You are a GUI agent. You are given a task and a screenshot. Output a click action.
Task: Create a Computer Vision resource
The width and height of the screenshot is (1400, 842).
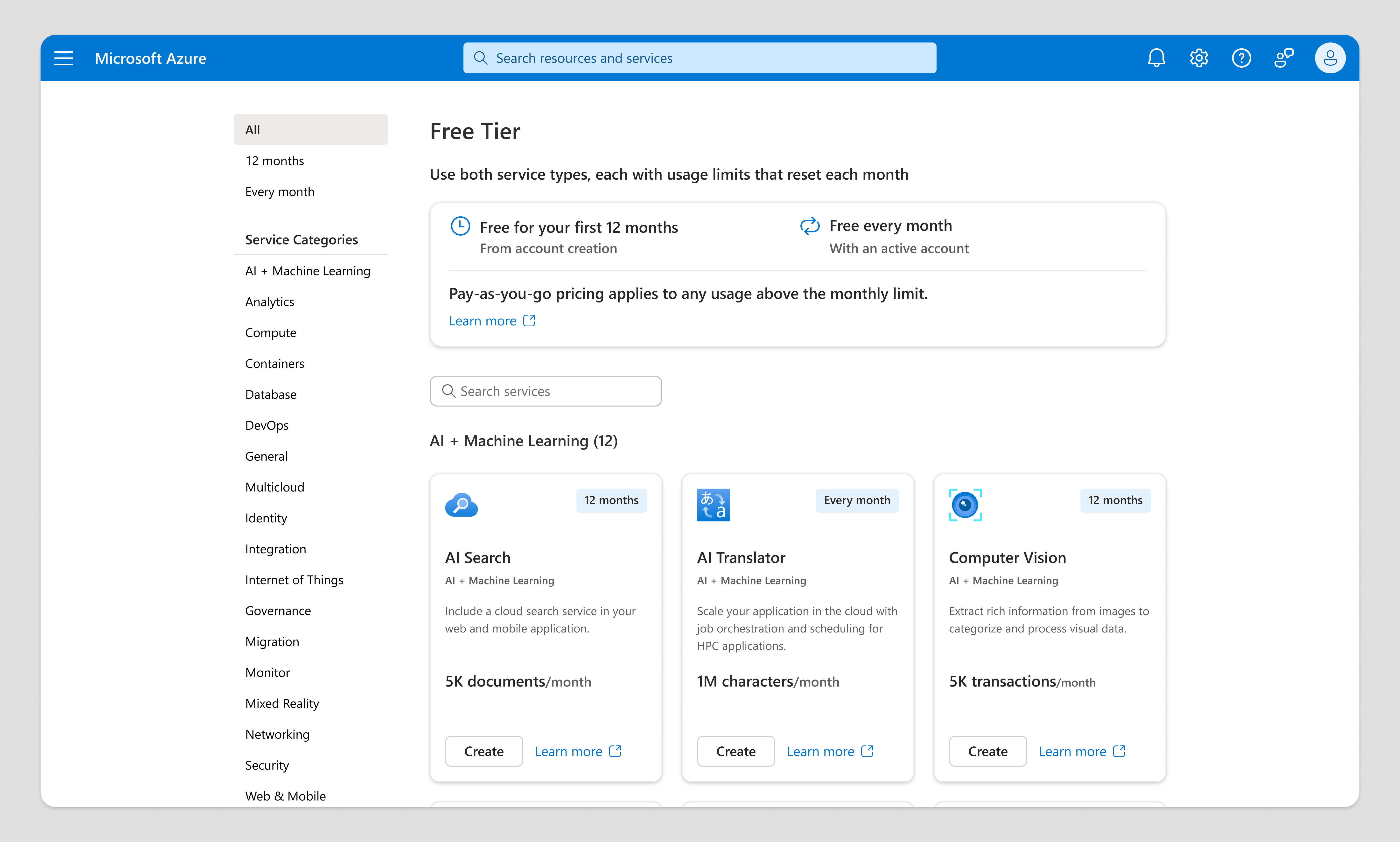click(x=987, y=751)
